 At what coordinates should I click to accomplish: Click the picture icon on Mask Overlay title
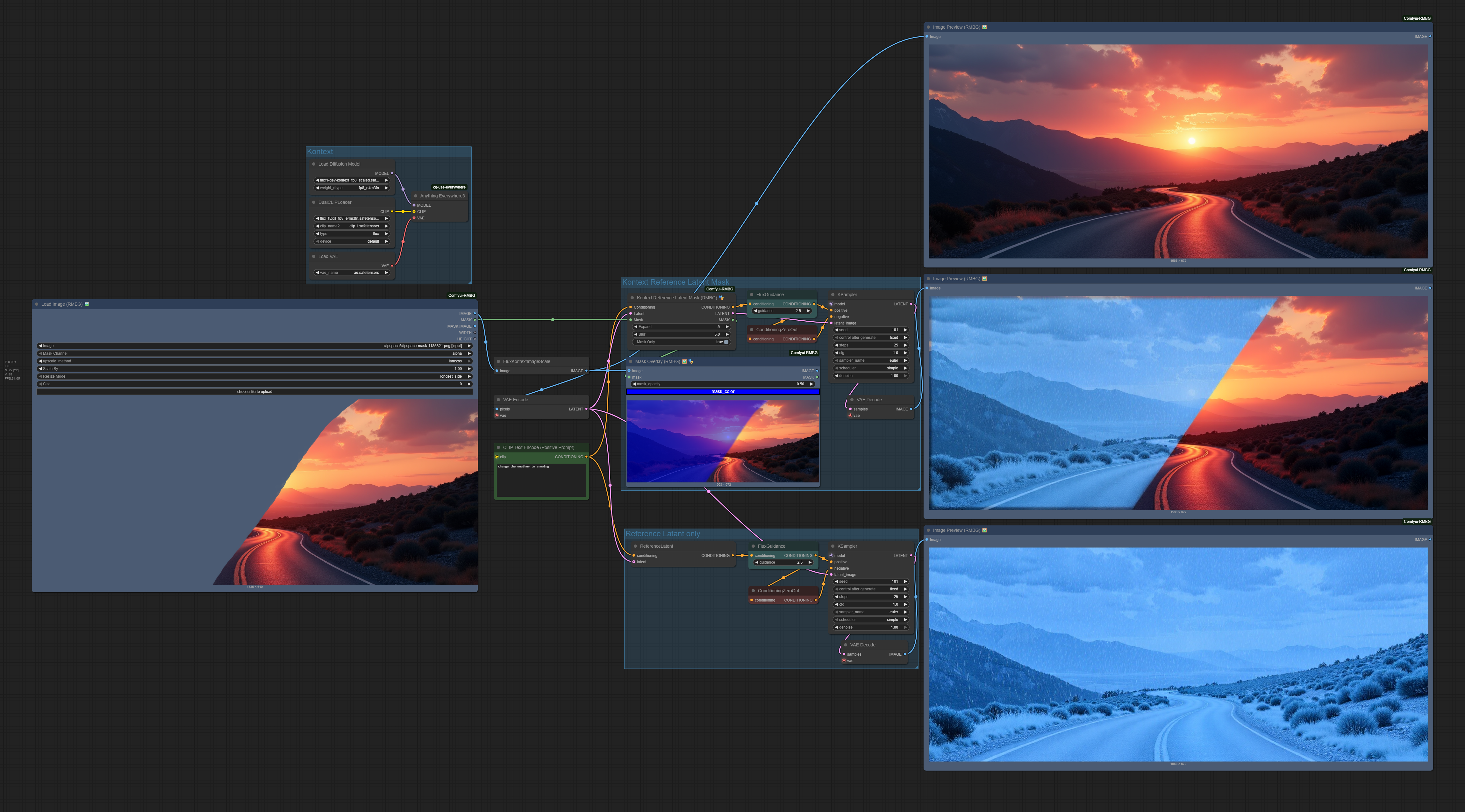pos(684,362)
